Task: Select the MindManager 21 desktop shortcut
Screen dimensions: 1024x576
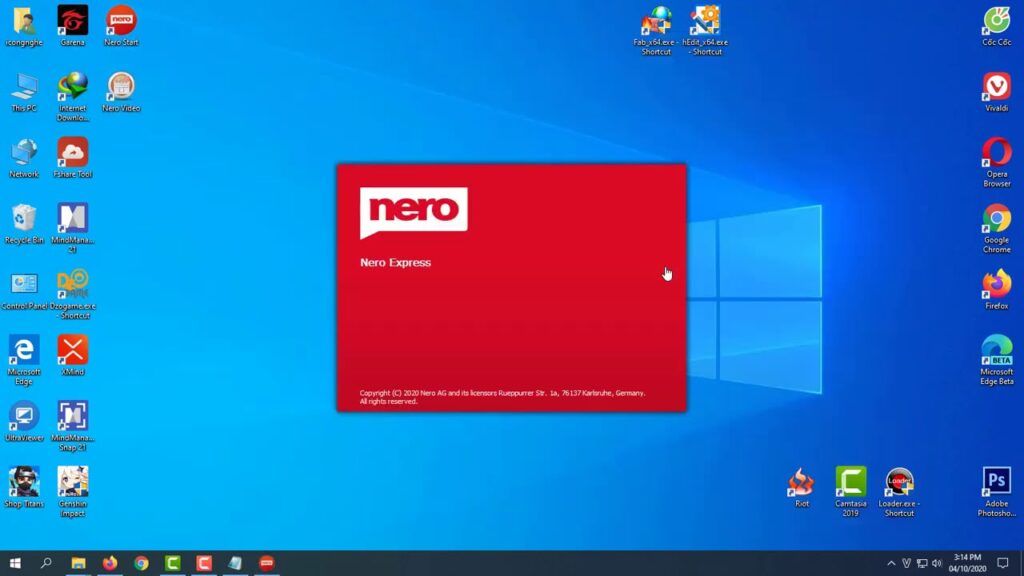Action: 72,228
